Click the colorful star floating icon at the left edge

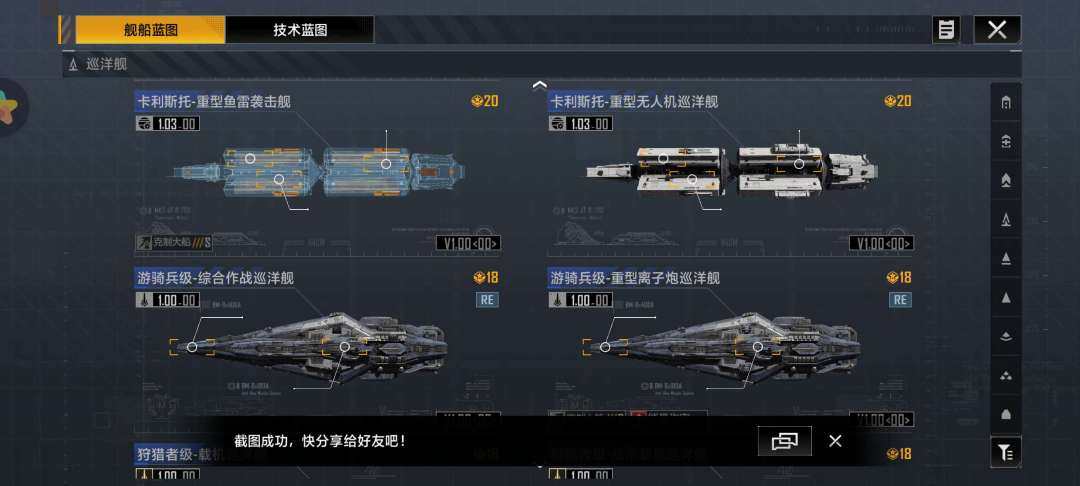(8, 109)
